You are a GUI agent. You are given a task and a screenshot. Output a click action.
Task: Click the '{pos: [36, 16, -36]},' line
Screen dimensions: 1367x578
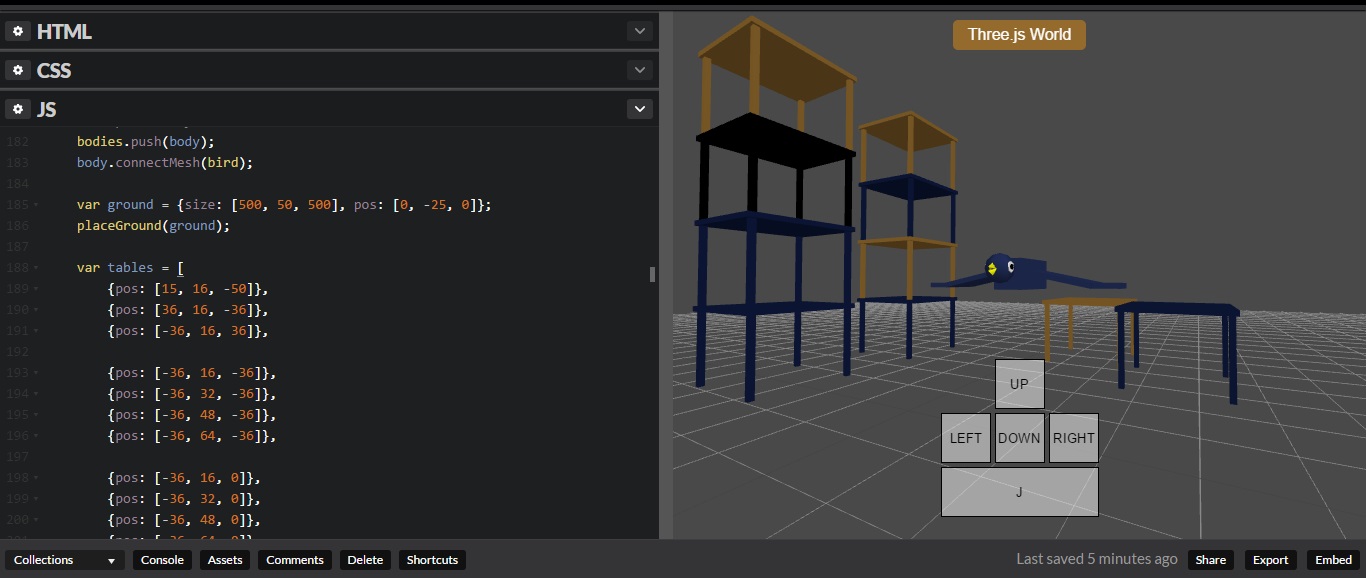coord(189,310)
